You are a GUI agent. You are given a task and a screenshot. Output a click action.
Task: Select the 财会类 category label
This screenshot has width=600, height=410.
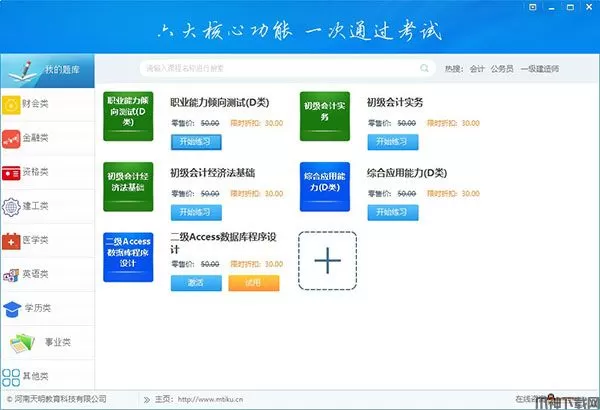click(x=35, y=103)
